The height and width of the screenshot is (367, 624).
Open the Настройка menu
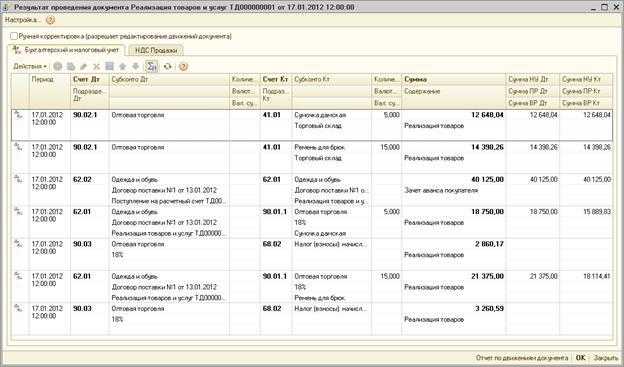pos(23,20)
